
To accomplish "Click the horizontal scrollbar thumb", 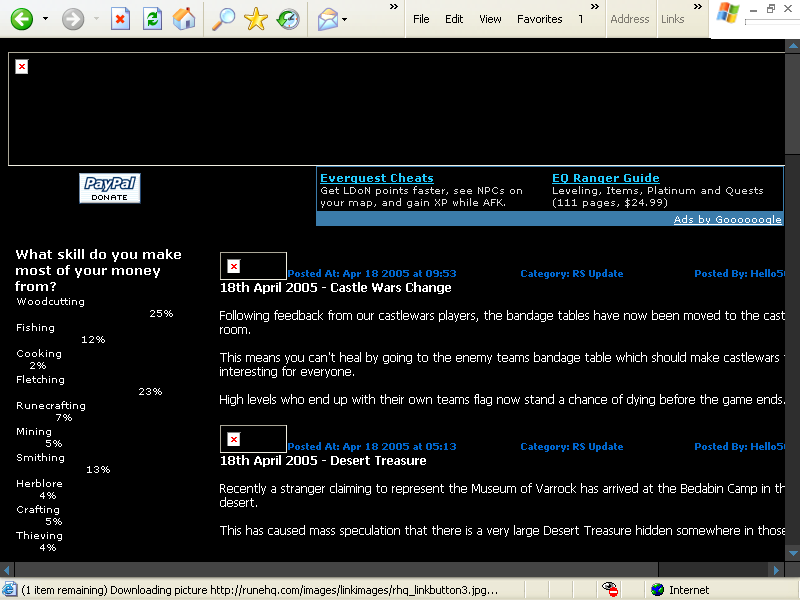I will pyautogui.click(x=337, y=570).
